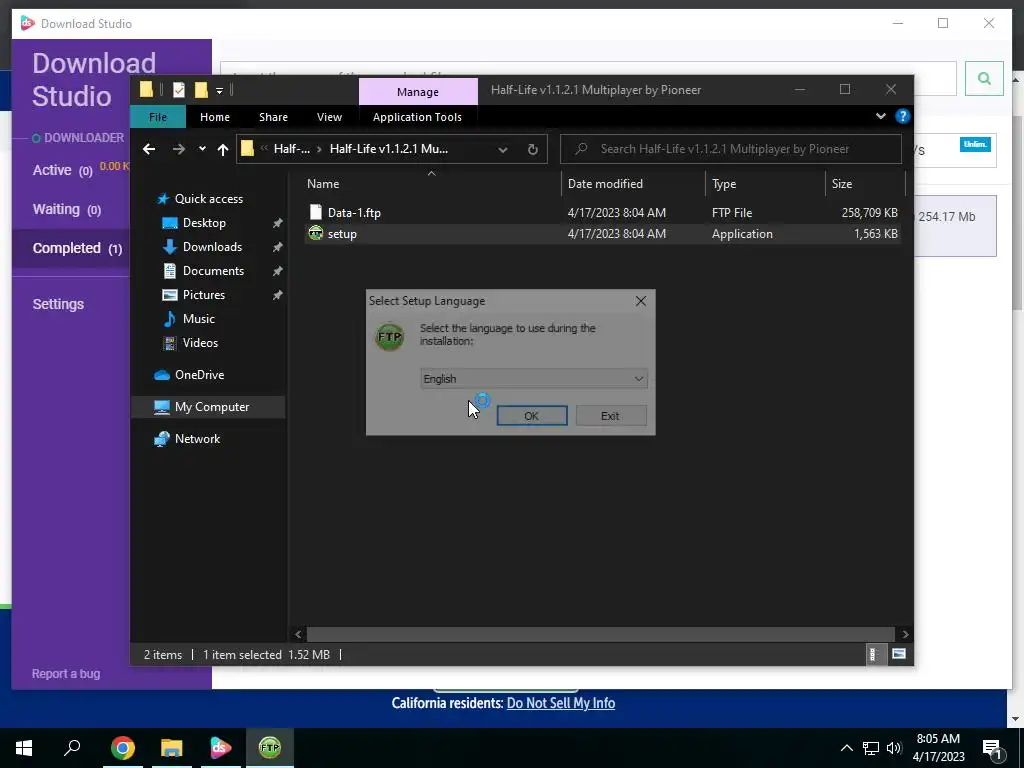
Task: Click the volume speaker icon in system tray
Action: click(x=894, y=748)
